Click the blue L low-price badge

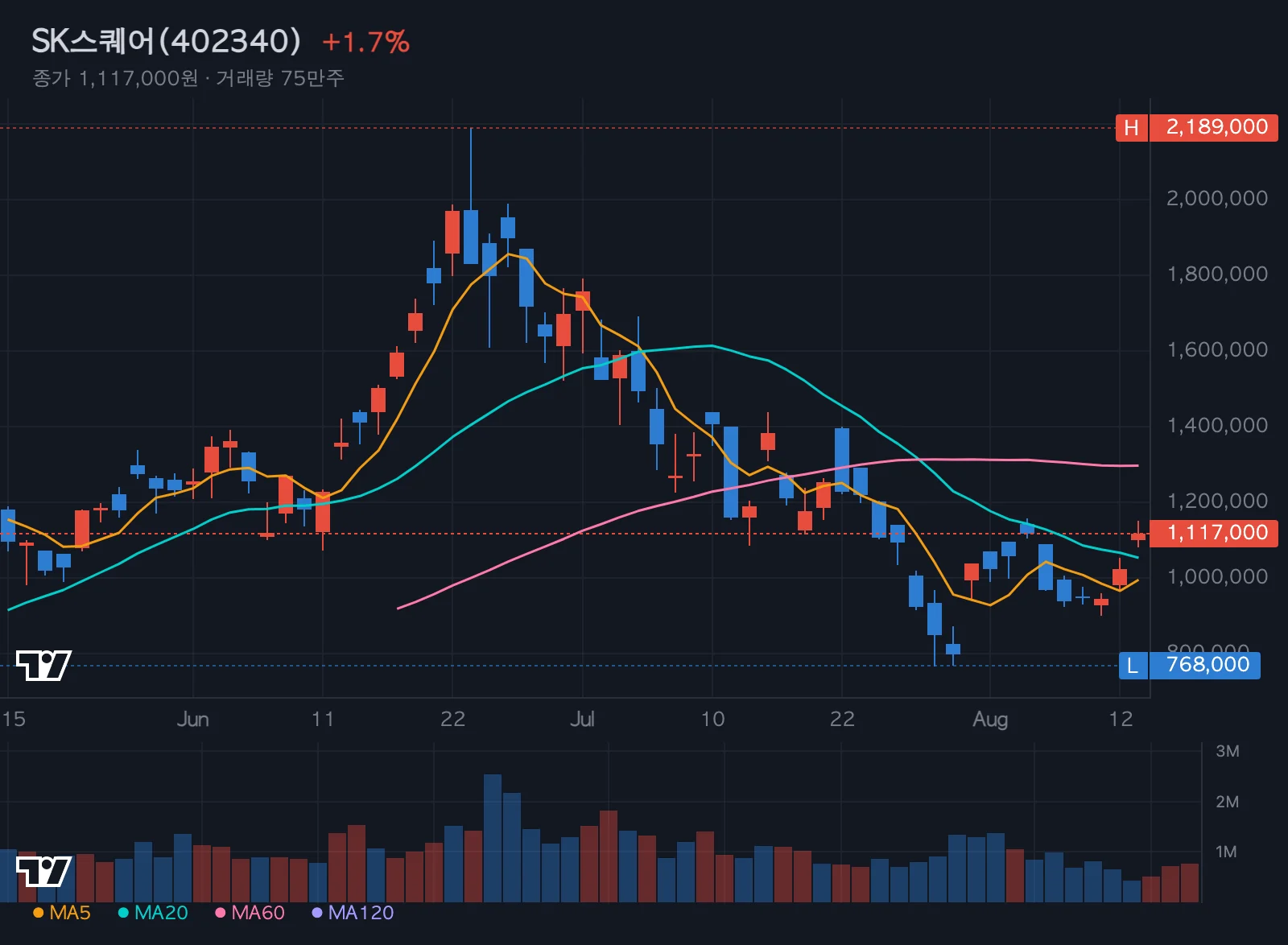coord(1133,666)
